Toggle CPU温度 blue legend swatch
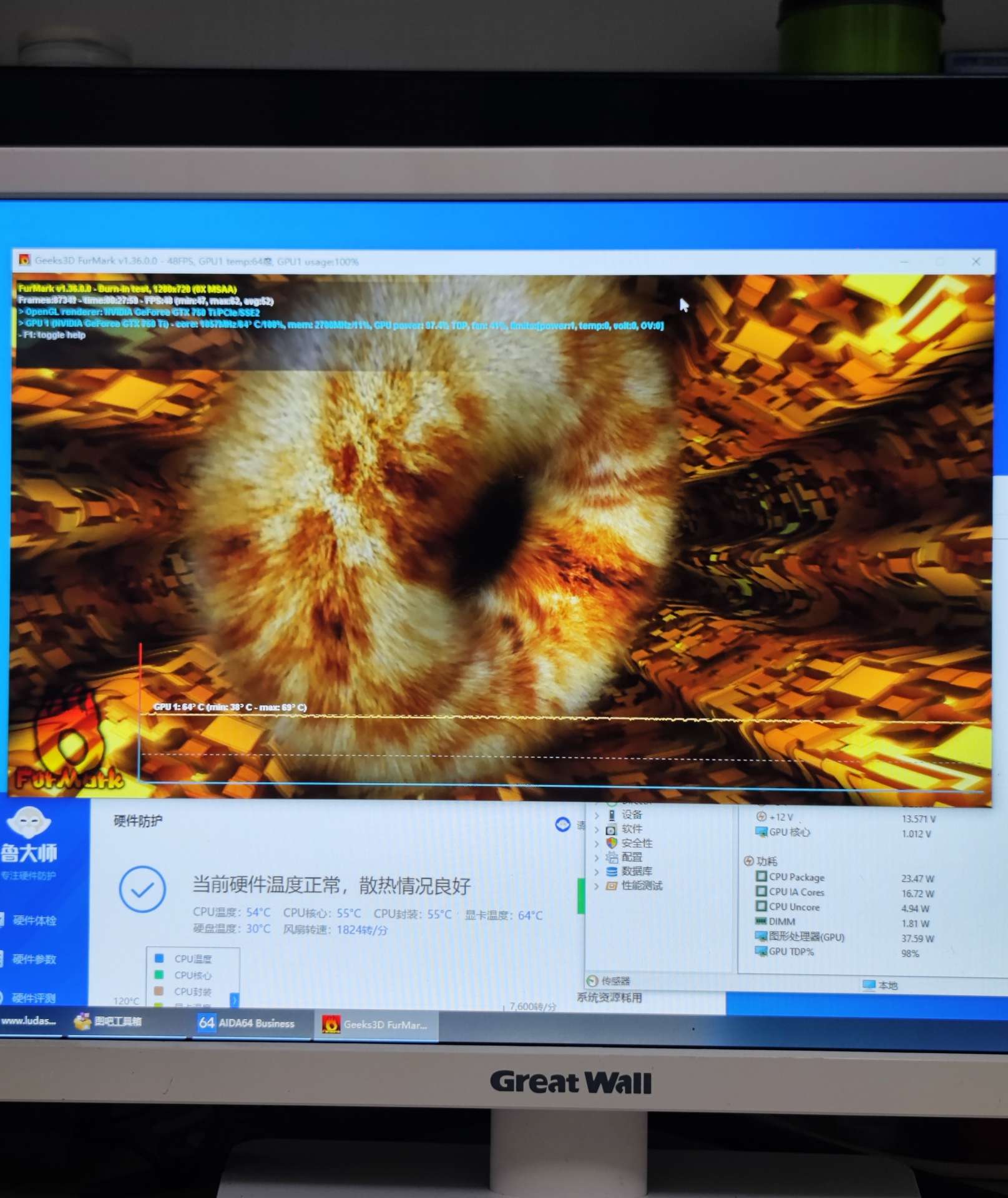 pos(159,958)
